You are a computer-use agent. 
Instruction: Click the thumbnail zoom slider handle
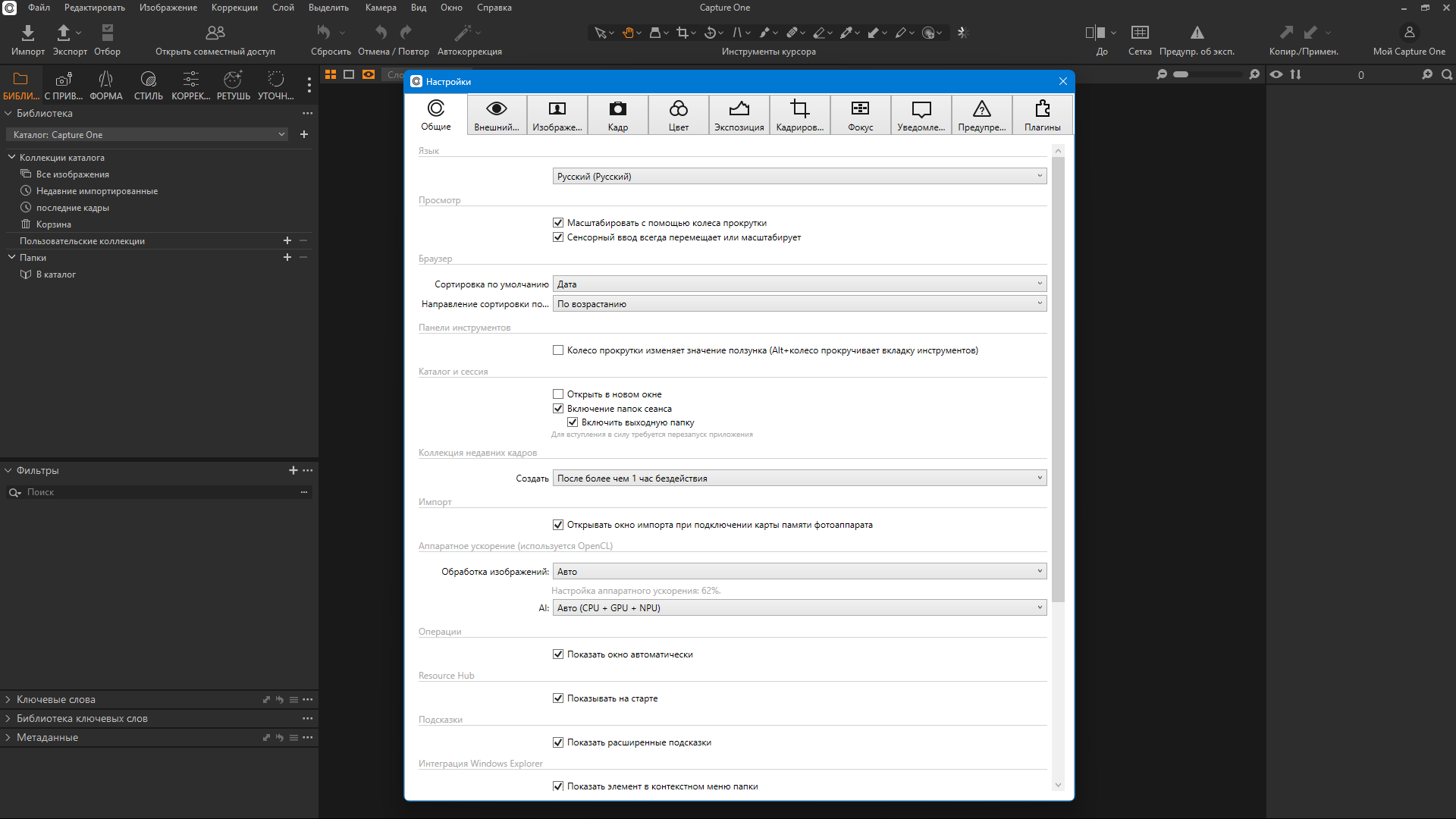pyautogui.click(x=1181, y=74)
